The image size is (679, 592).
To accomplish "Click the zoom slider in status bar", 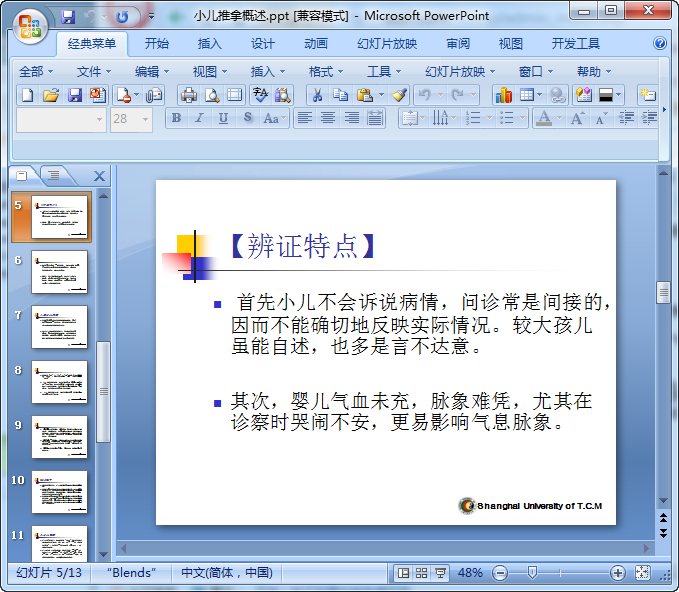I will pyautogui.click(x=533, y=573).
